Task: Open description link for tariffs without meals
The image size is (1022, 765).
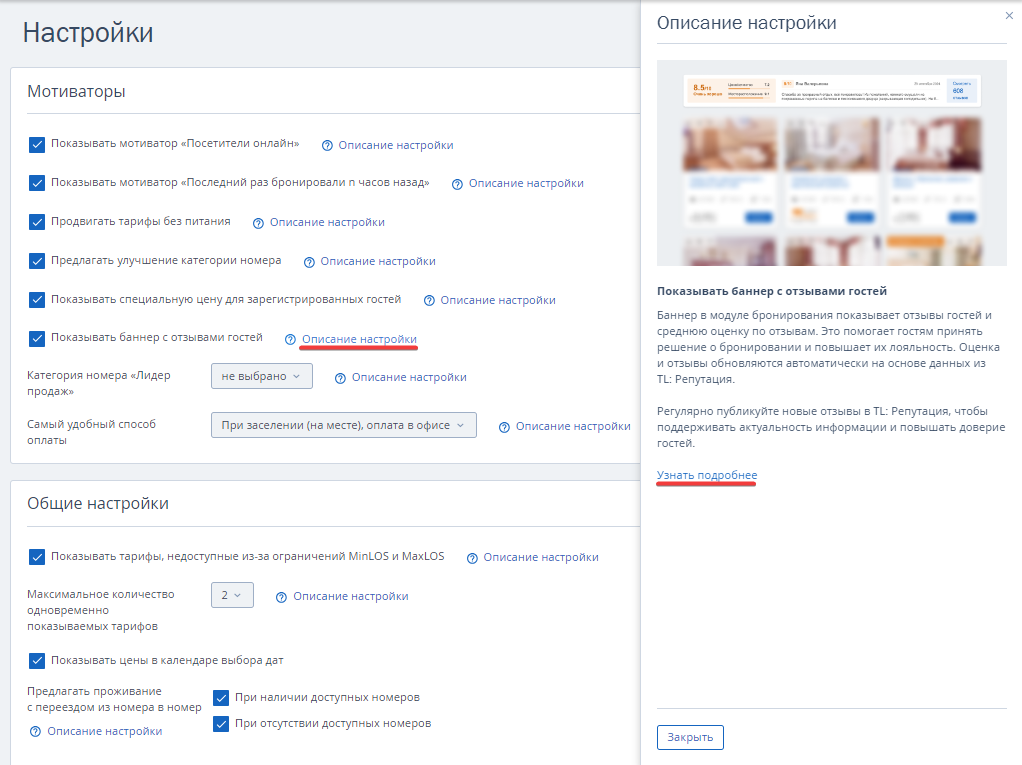Action: pos(327,223)
